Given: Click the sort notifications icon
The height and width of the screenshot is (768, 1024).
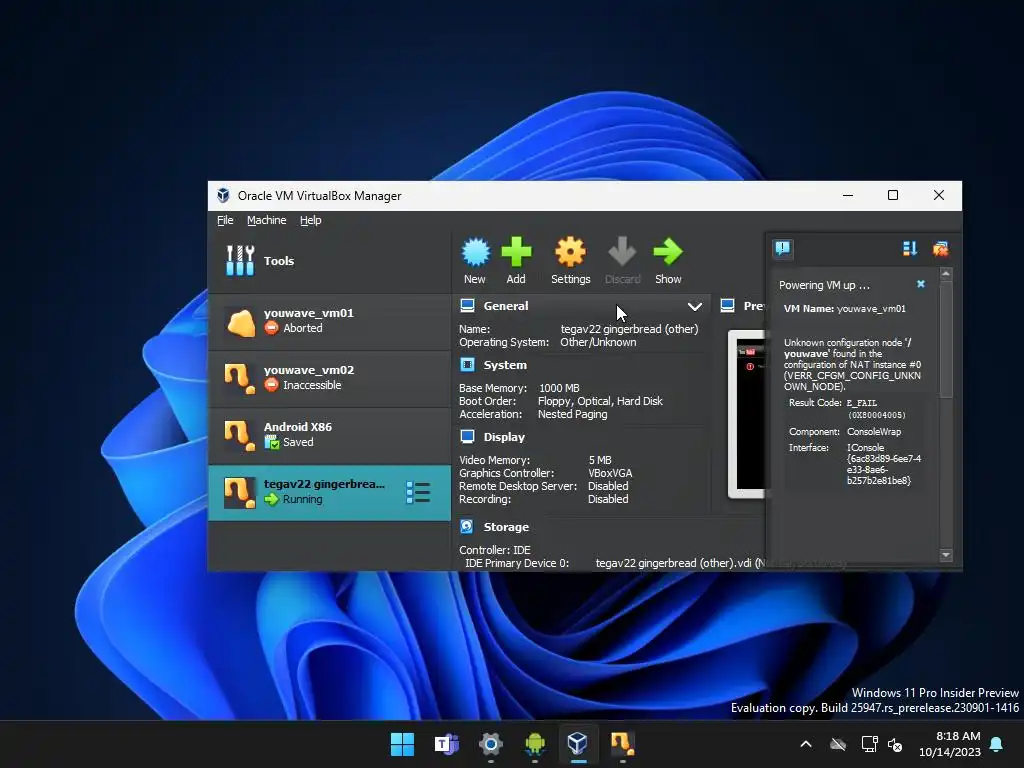Looking at the screenshot, I should 910,249.
